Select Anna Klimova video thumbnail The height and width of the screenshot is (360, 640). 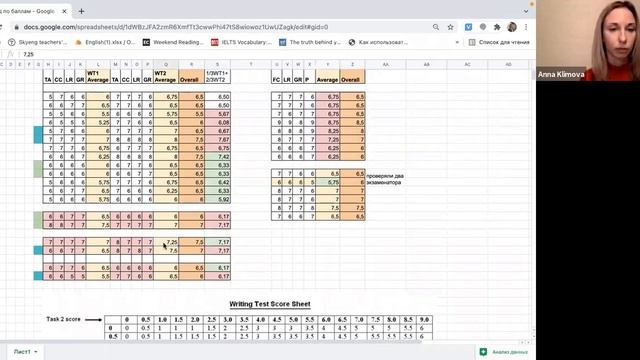click(x=588, y=40)
